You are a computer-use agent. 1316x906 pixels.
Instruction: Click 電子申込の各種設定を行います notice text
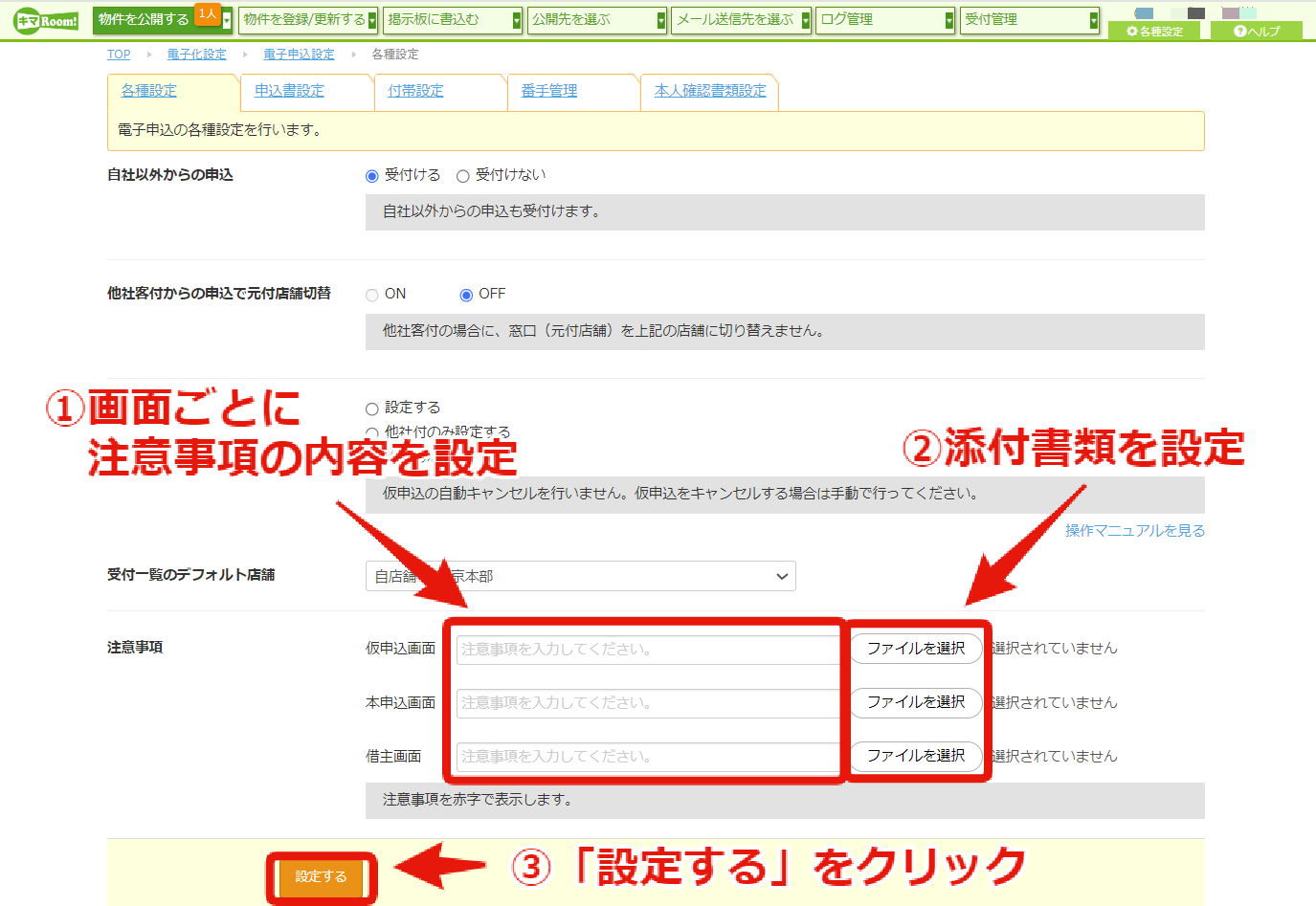[219, 130]
